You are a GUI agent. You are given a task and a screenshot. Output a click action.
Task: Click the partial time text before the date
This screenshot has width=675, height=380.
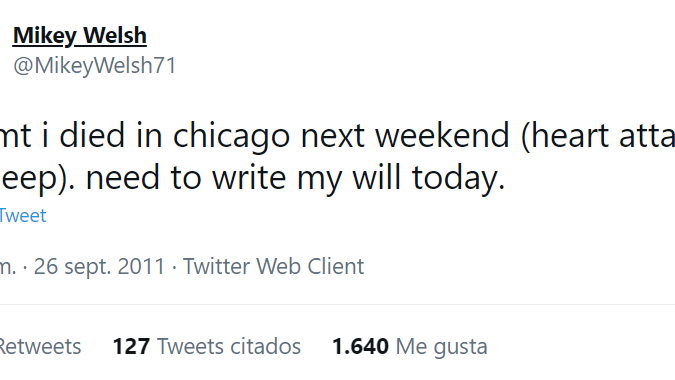[8, 267]
